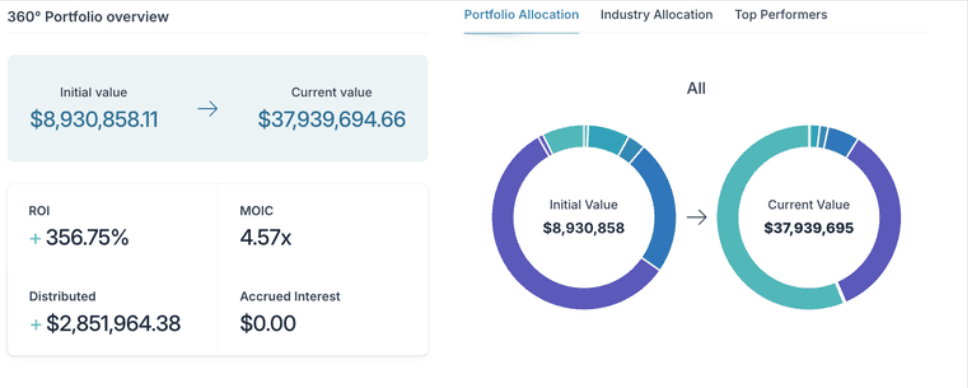Click the $8,930,858 label inside the left donut
Image resolution: width=968 pixels, height=388 pixels.
583,229
